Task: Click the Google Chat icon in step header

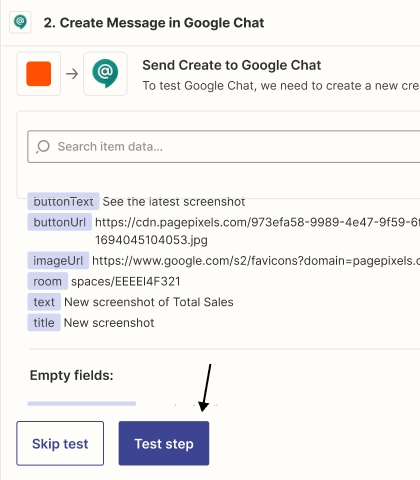Action: click(x=20, y=22)
